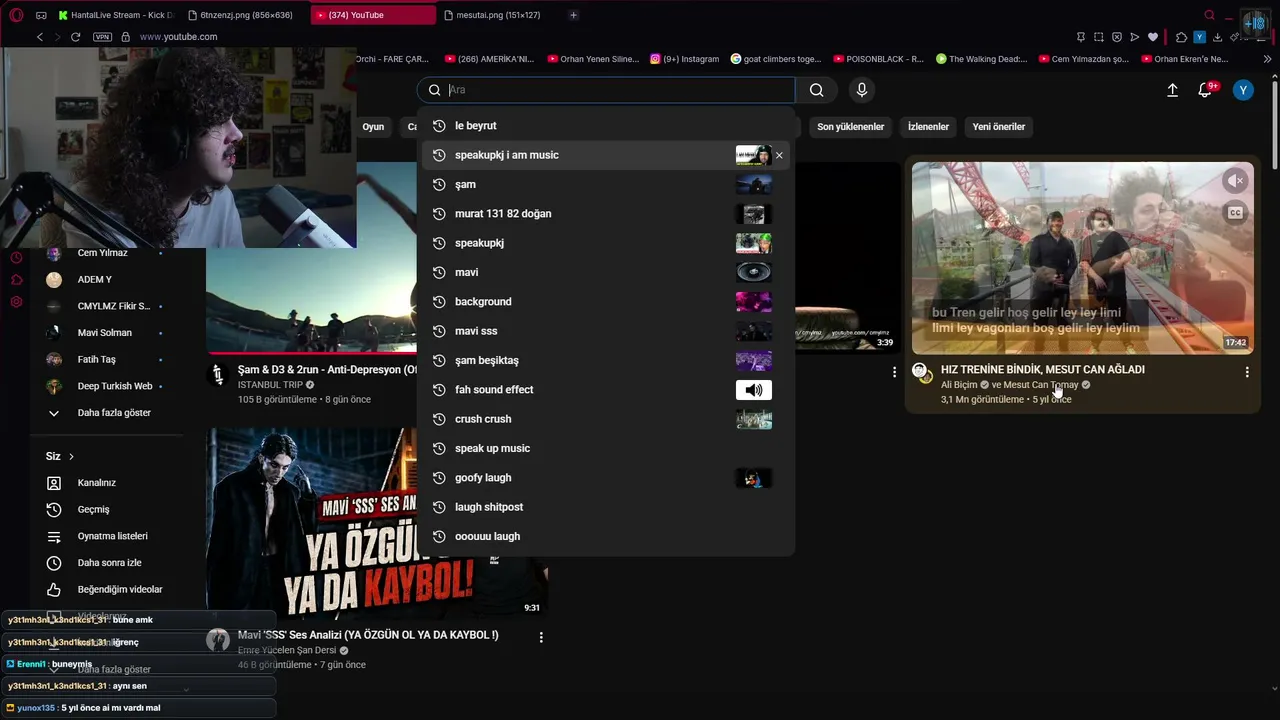Select 'speakupkj i am music' suggestion
1280x720 pixels.
(x=606, y=155)
